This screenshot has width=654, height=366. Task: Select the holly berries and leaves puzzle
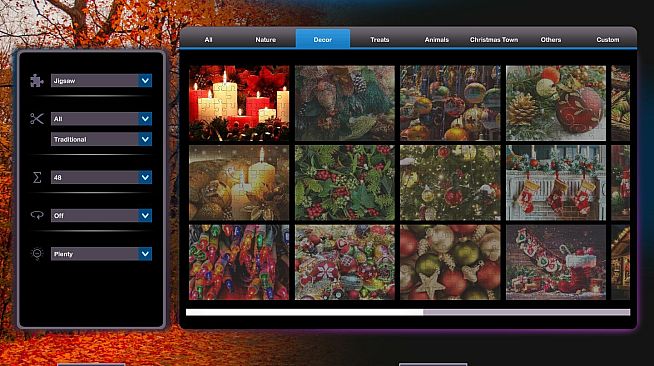pyautogui.click(x=345, y=183)
